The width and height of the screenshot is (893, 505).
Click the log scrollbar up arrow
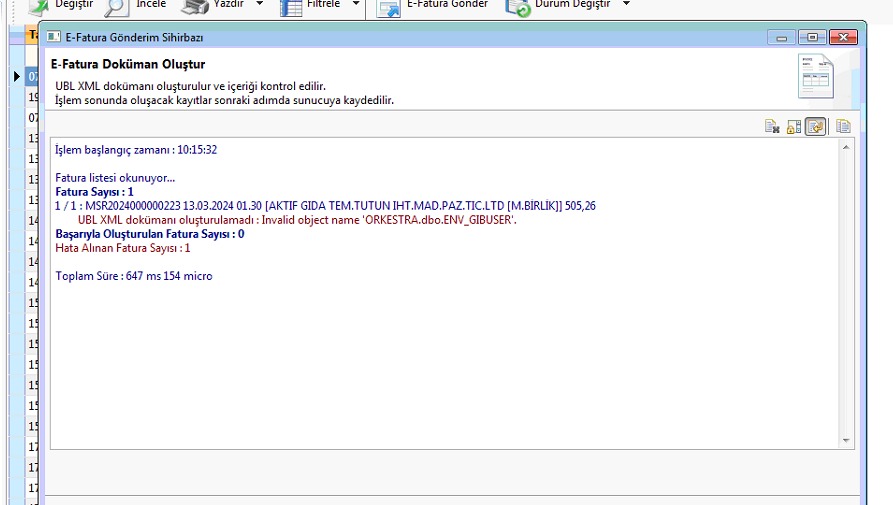(847, 148)
